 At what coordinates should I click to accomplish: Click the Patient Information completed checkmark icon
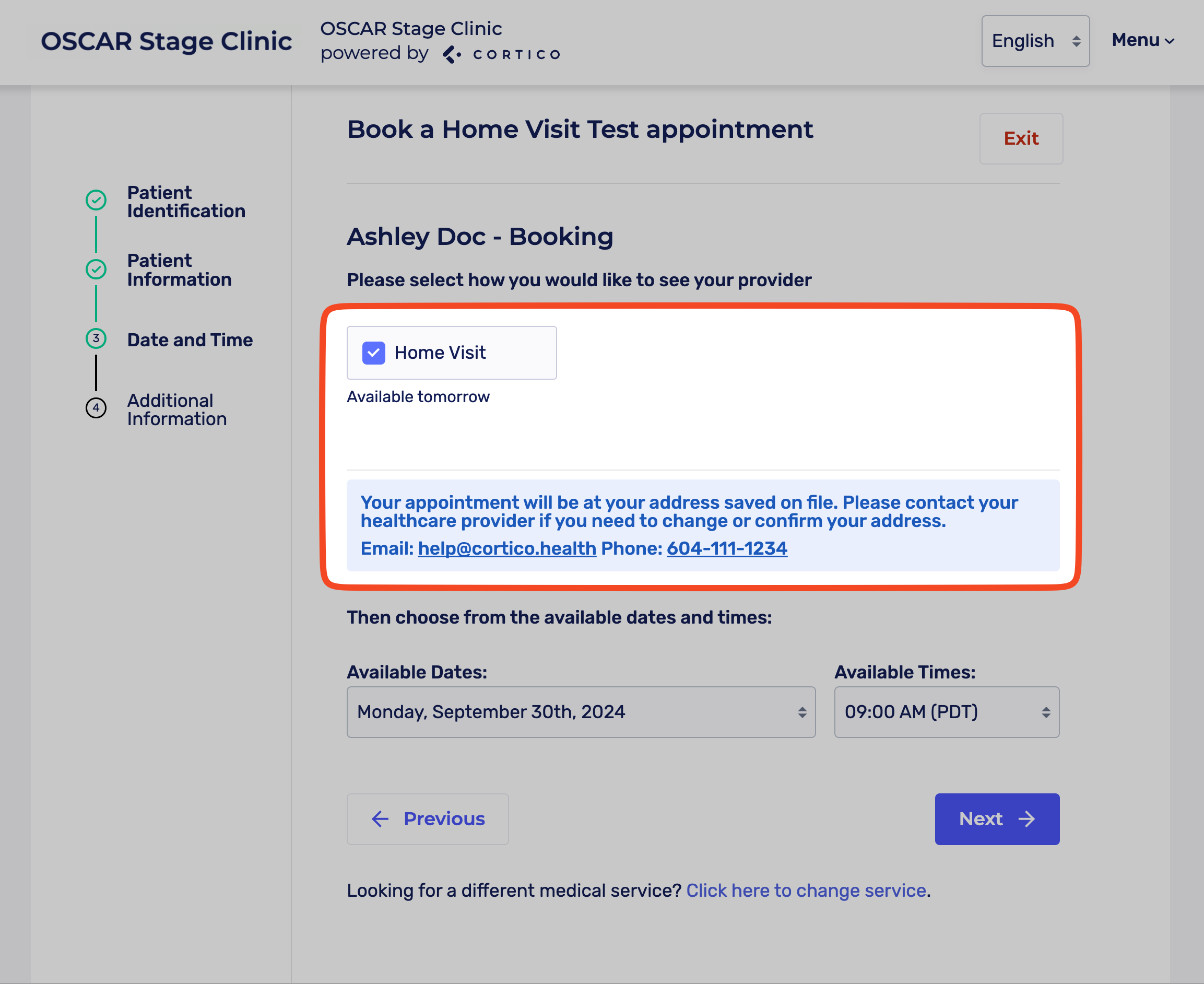pyautogui.click(x=96, y=269)
